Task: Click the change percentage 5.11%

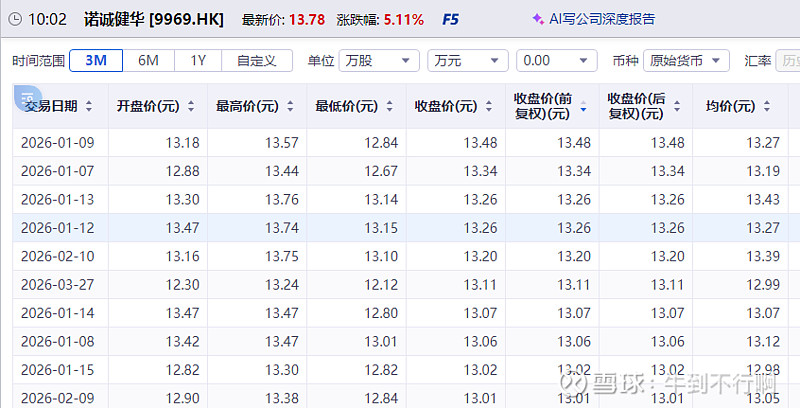Action: [x=404, y=20]
